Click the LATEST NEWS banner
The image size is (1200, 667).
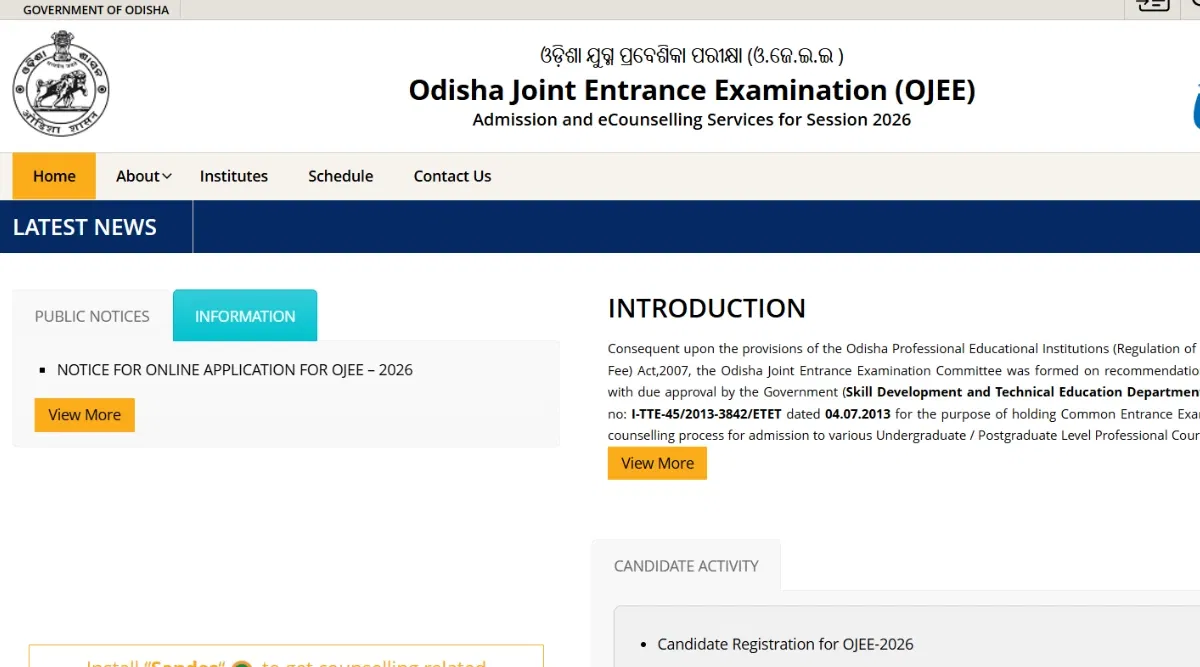coord(84,227)
